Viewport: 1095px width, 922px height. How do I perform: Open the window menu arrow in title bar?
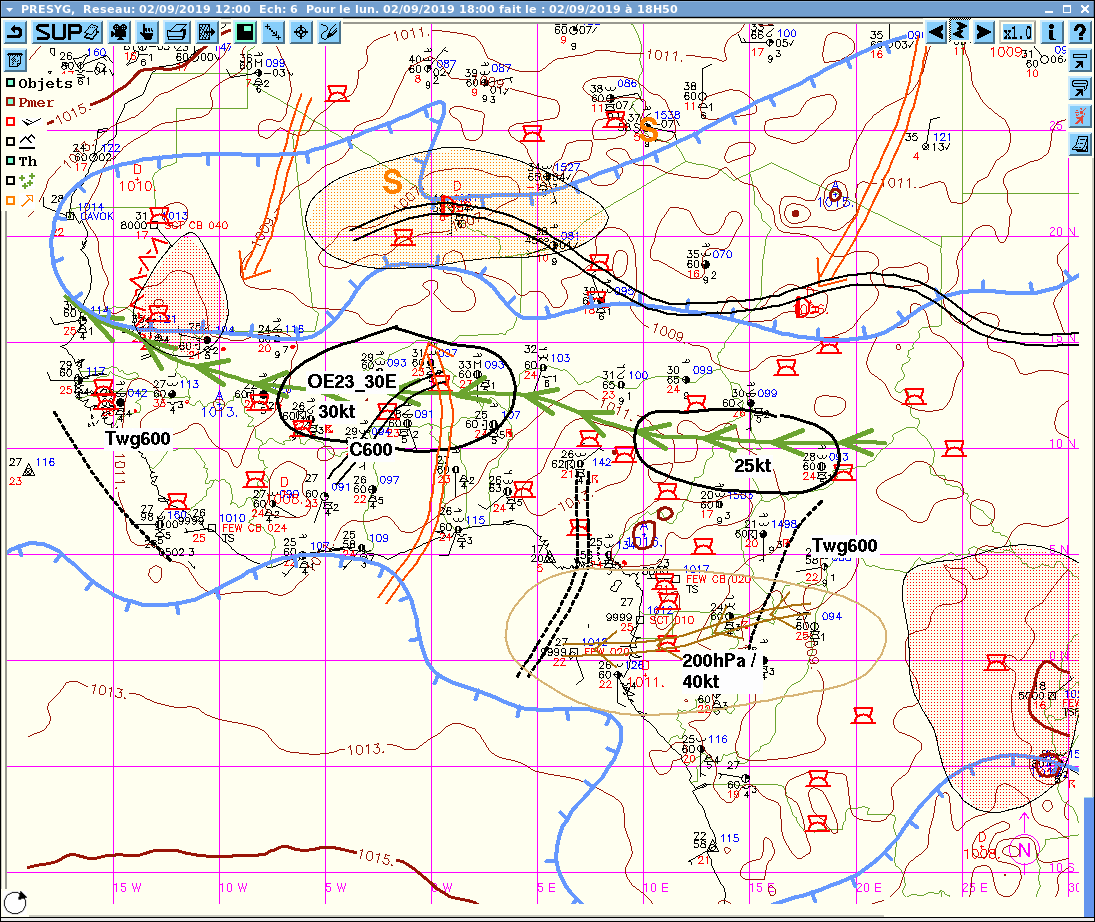[x=9, y=9]
